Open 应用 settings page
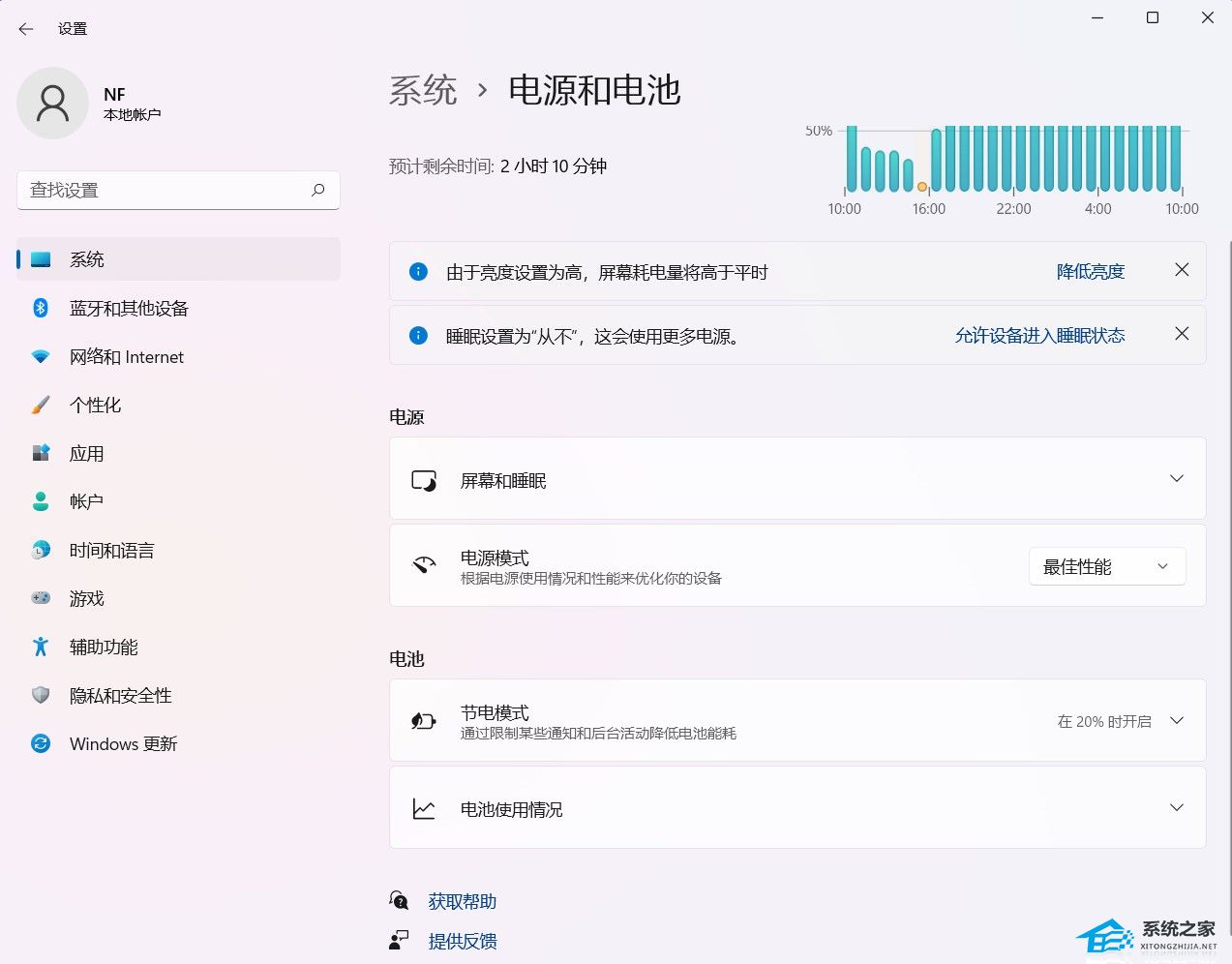The image size is (1232, 964). pos(179,453)
